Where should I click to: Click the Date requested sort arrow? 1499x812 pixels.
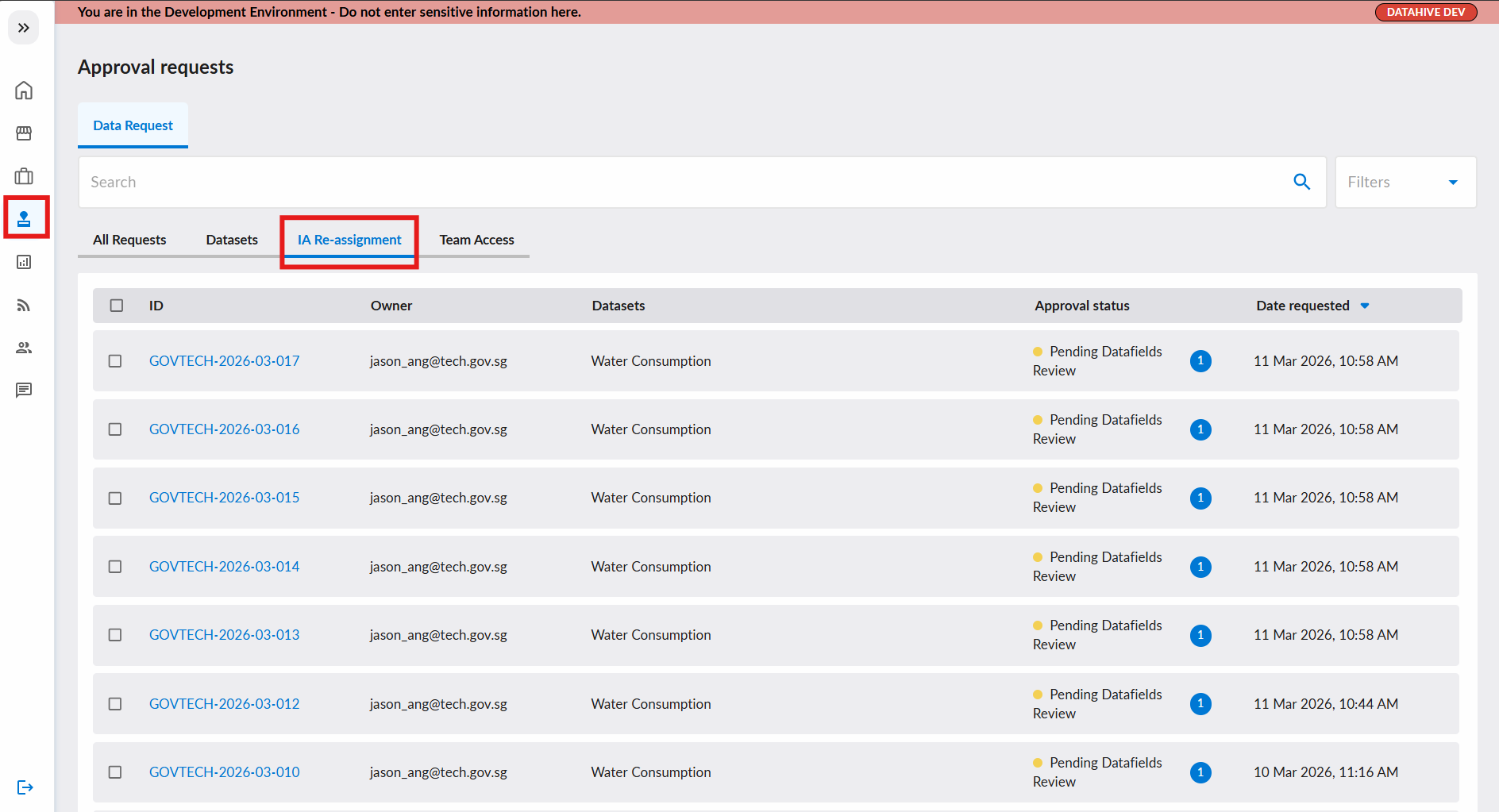1365,306
